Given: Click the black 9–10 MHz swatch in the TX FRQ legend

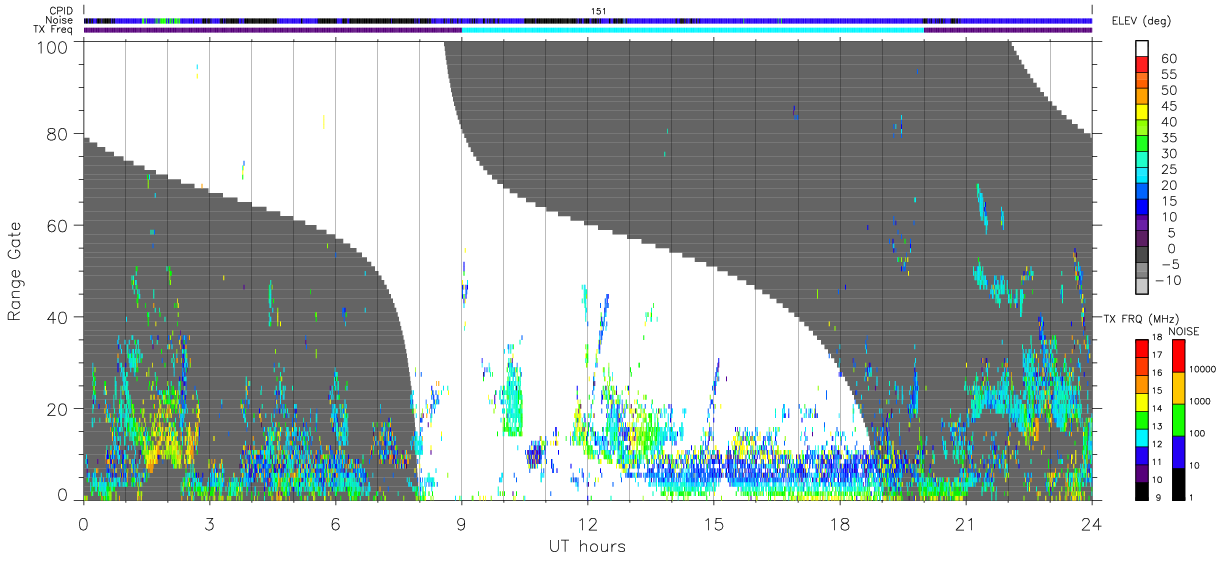Looking at the screenshot, I should [x=1141, y=490].
